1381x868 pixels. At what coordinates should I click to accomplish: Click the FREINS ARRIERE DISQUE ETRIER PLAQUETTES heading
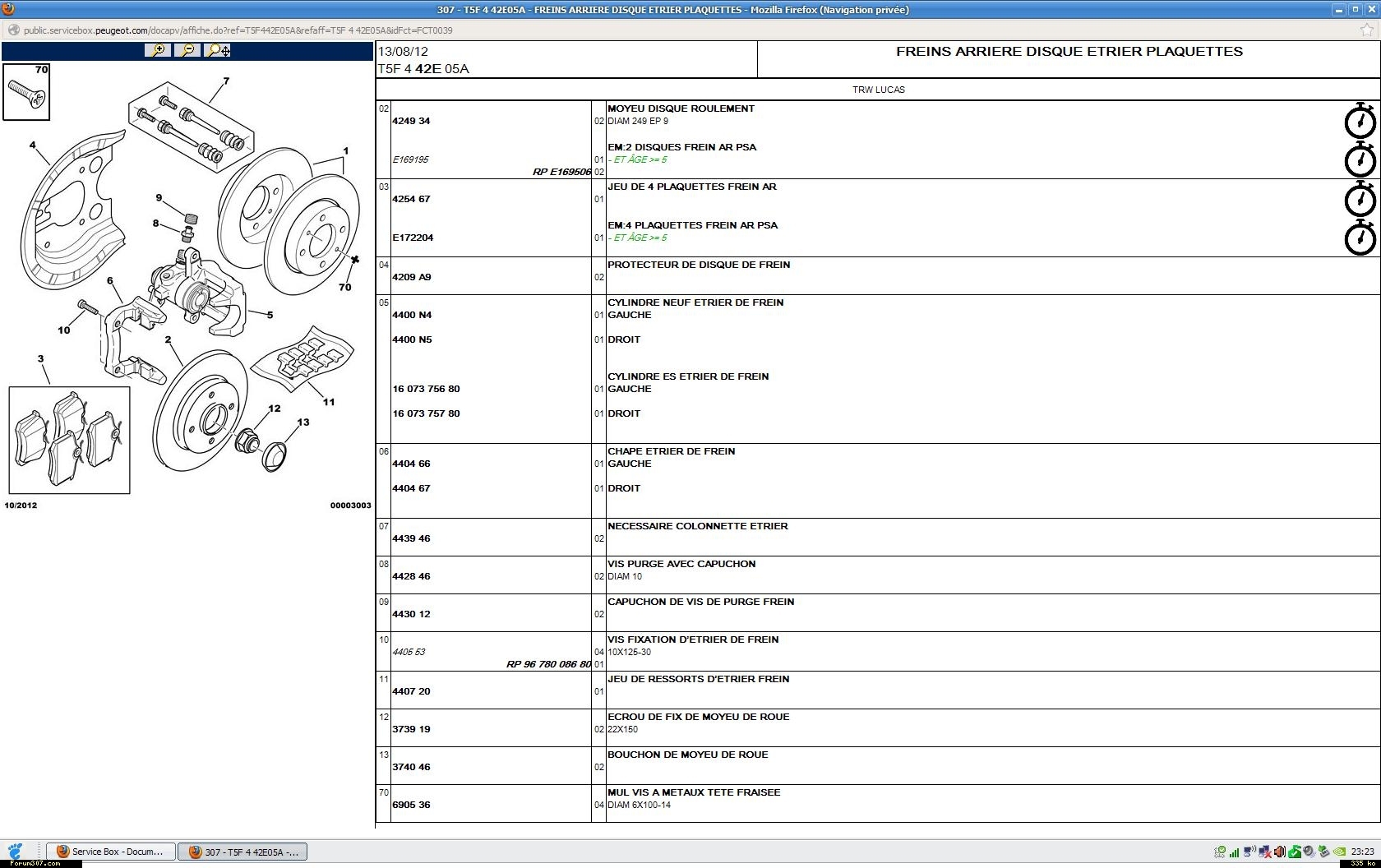click(x=1069, y=51)
